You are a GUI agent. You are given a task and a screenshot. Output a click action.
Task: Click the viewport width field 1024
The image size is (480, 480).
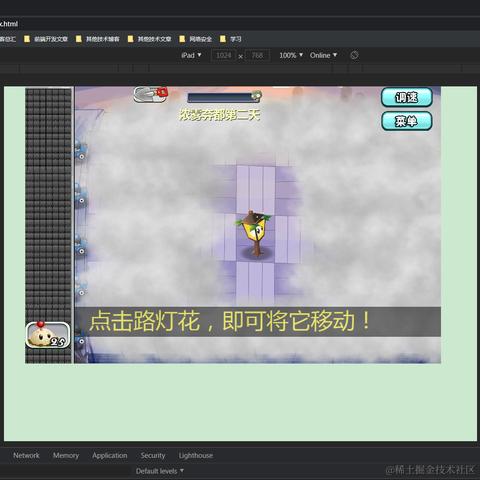(223, 55)
